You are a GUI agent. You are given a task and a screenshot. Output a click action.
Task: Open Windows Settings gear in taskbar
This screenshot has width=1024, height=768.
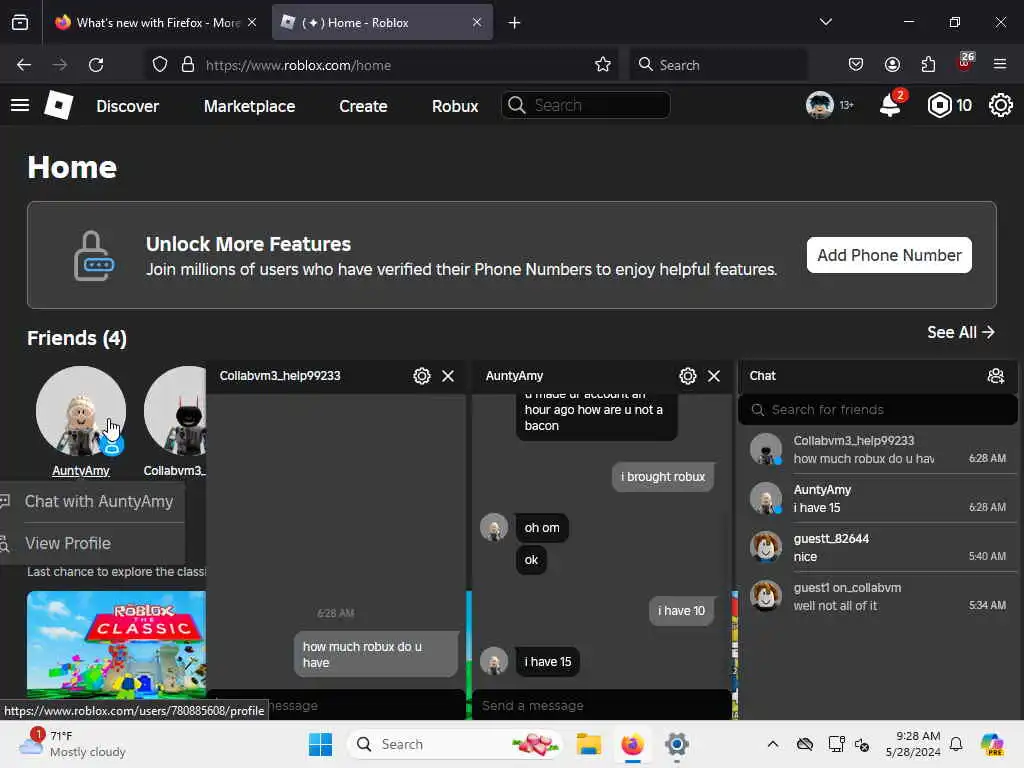pyautogui.click(x=677, y=744)
